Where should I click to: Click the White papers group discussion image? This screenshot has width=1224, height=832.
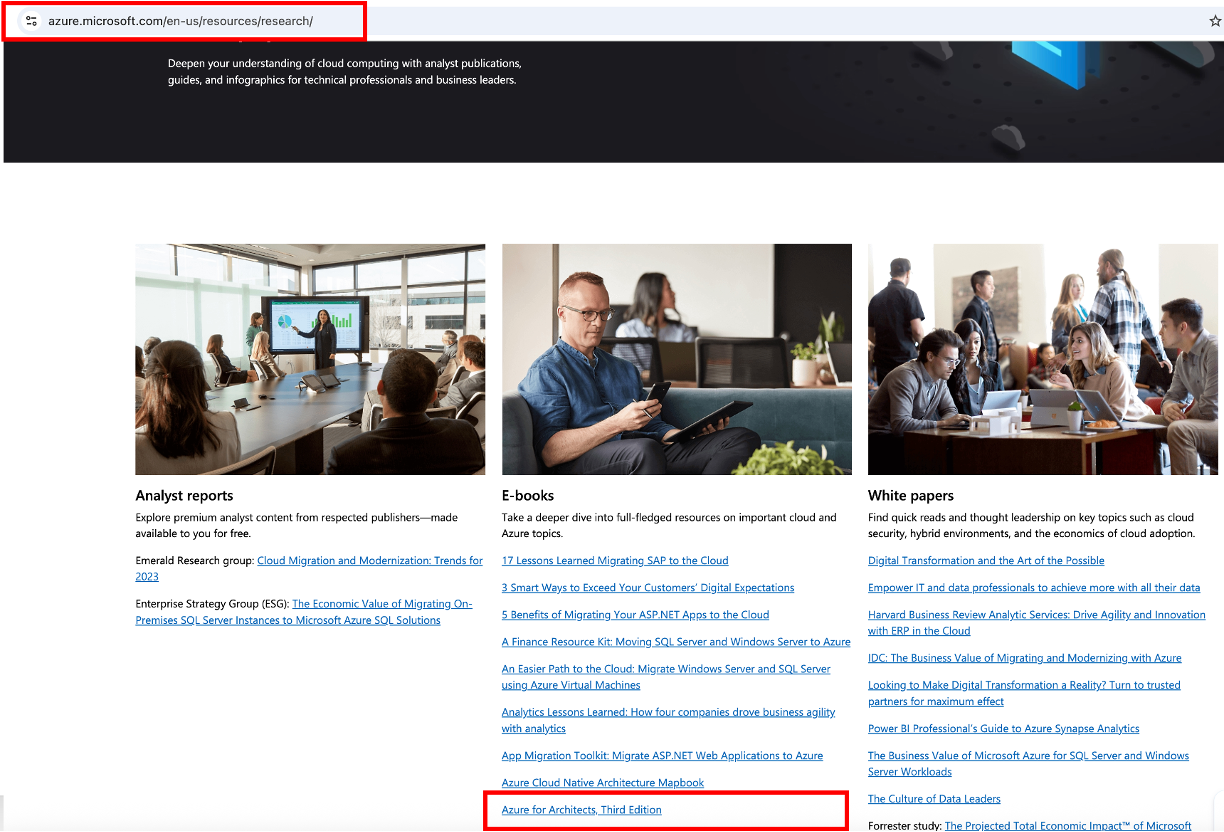[x=1043, y=358]
